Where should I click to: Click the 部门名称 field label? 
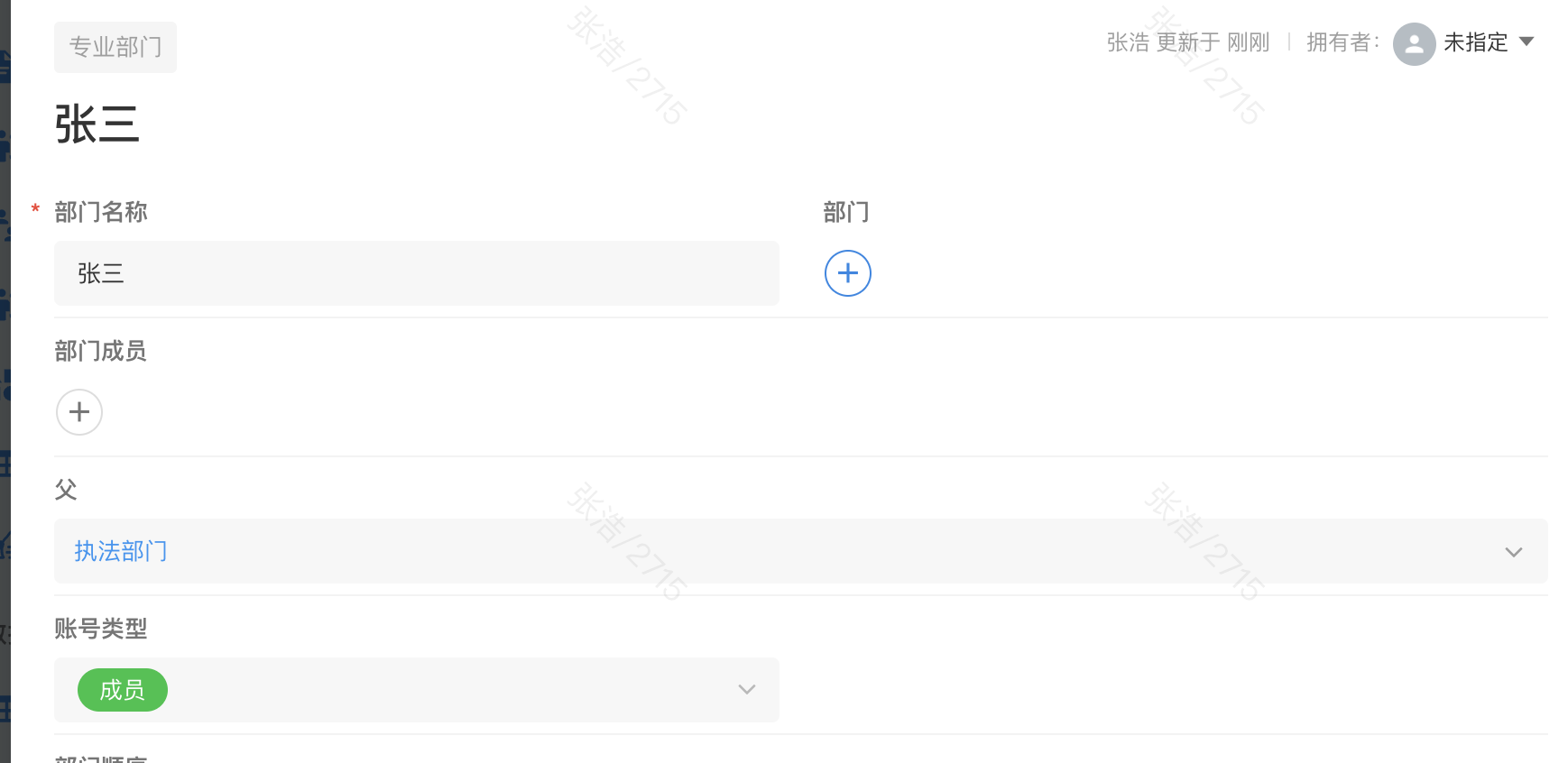coord(101,212)
